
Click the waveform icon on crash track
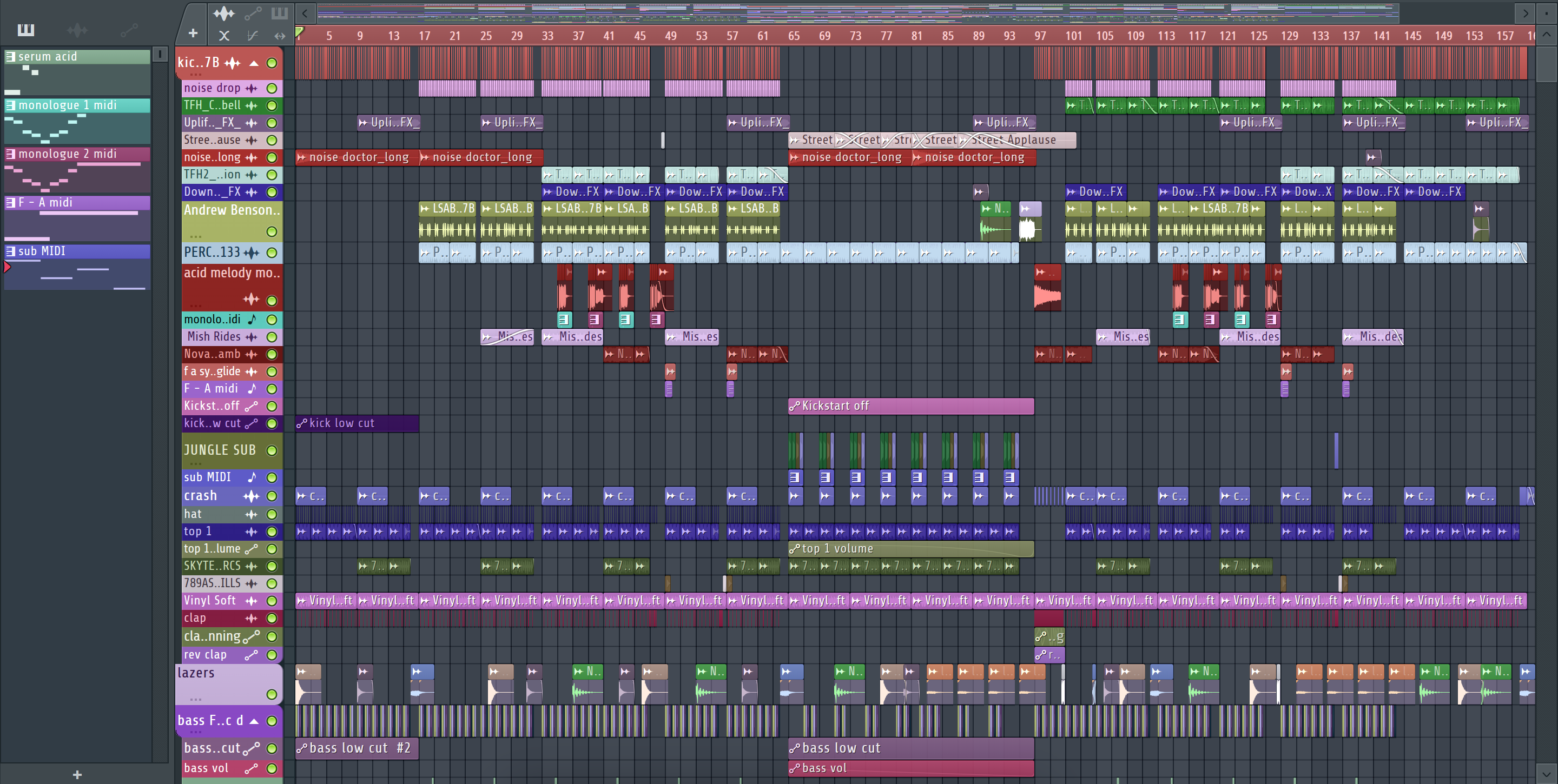coord(252,496)
